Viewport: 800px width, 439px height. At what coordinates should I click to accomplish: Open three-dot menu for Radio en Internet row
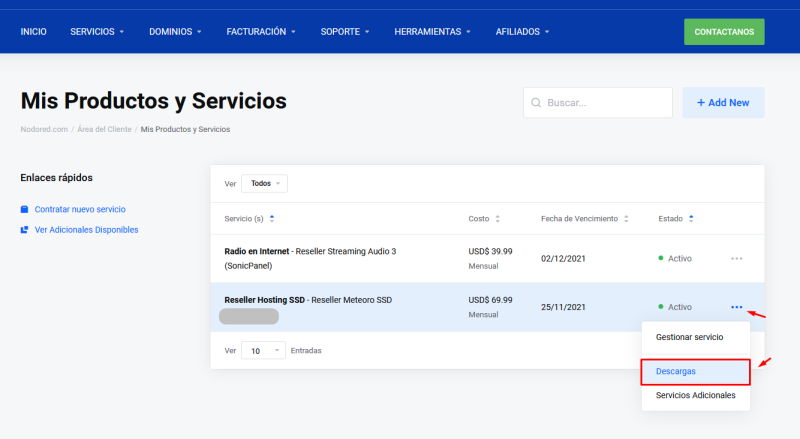click(736, 258)
